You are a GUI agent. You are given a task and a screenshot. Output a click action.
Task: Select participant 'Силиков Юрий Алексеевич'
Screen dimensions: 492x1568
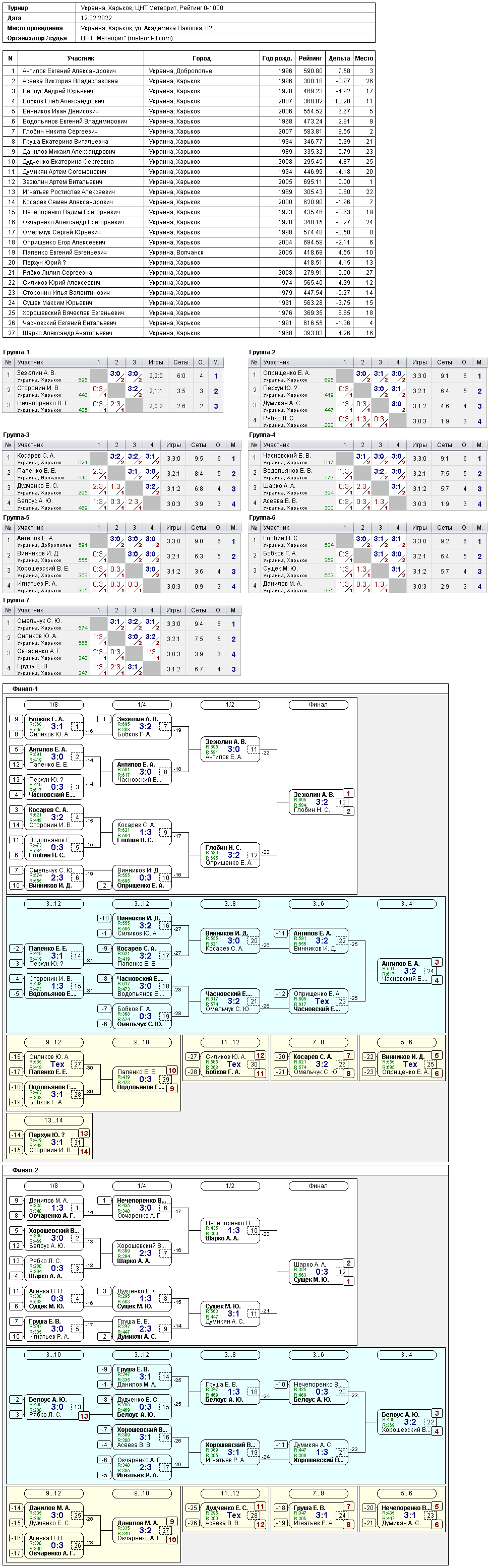[61, 282]
